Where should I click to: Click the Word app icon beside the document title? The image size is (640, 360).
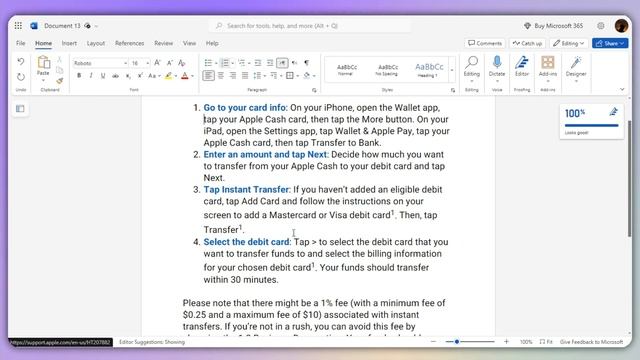coord(34,26)
